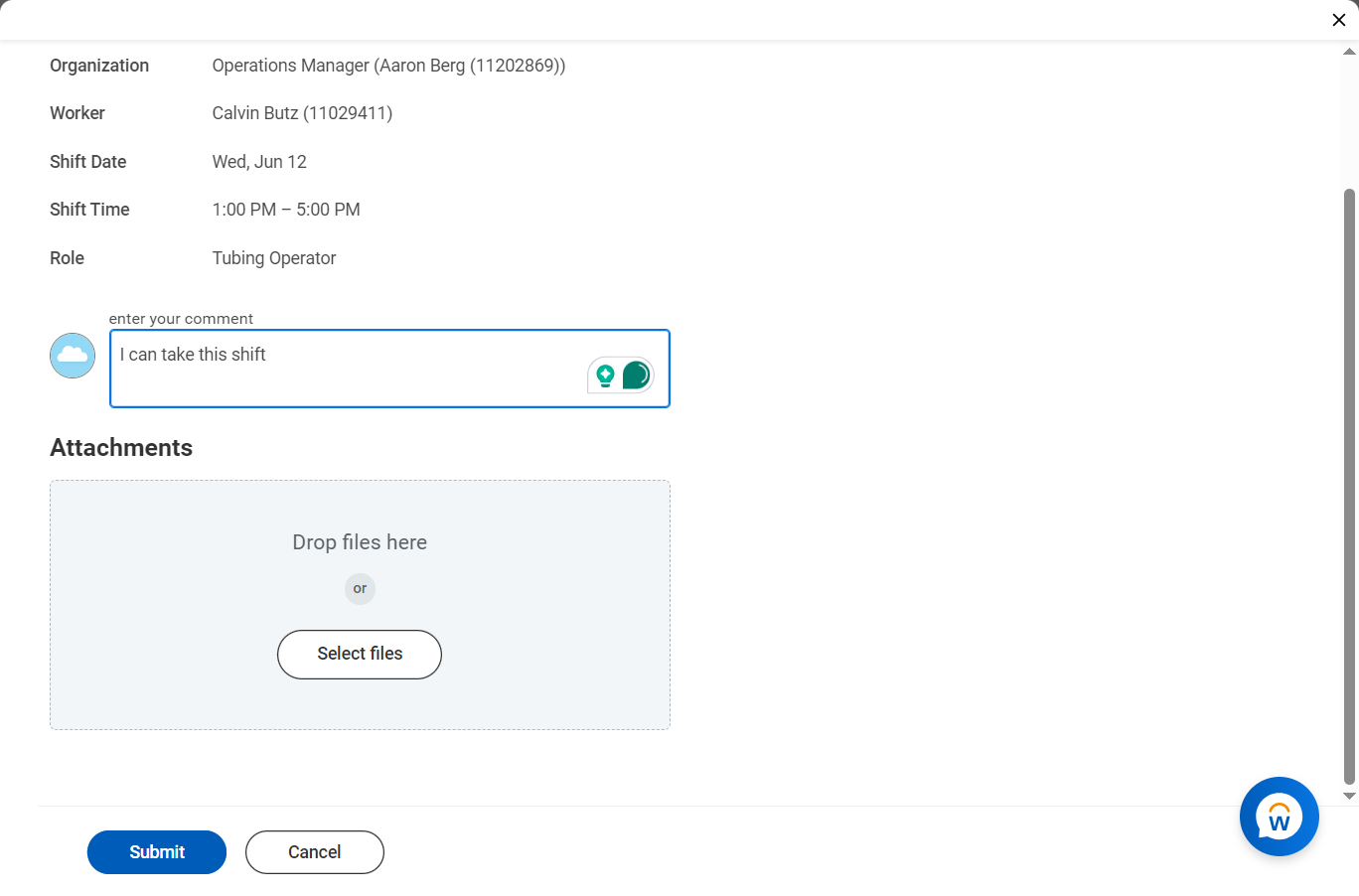
Task: Focus the comment text field
Action: pos(389,369)
